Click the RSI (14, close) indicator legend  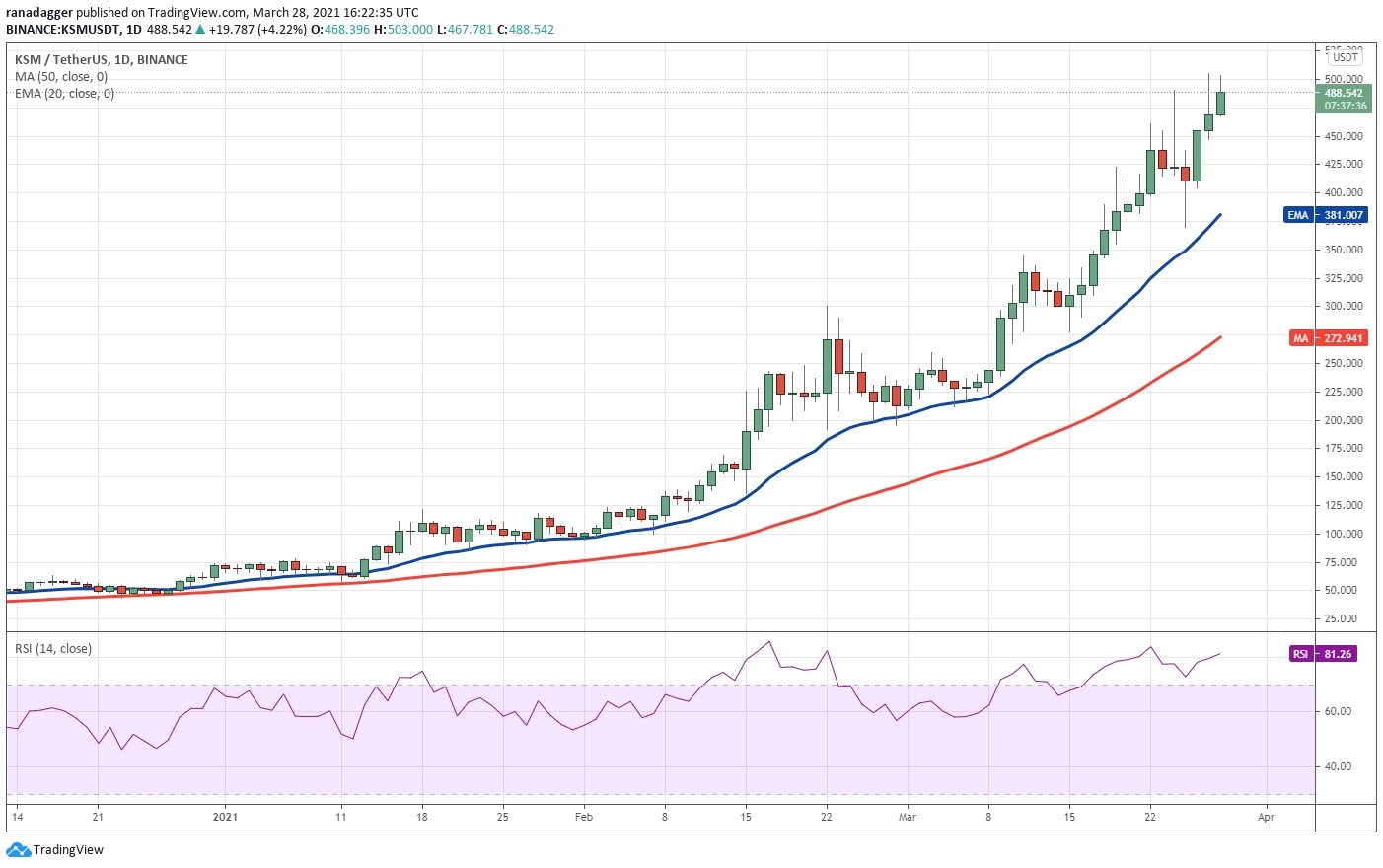(x=53, y=649)
